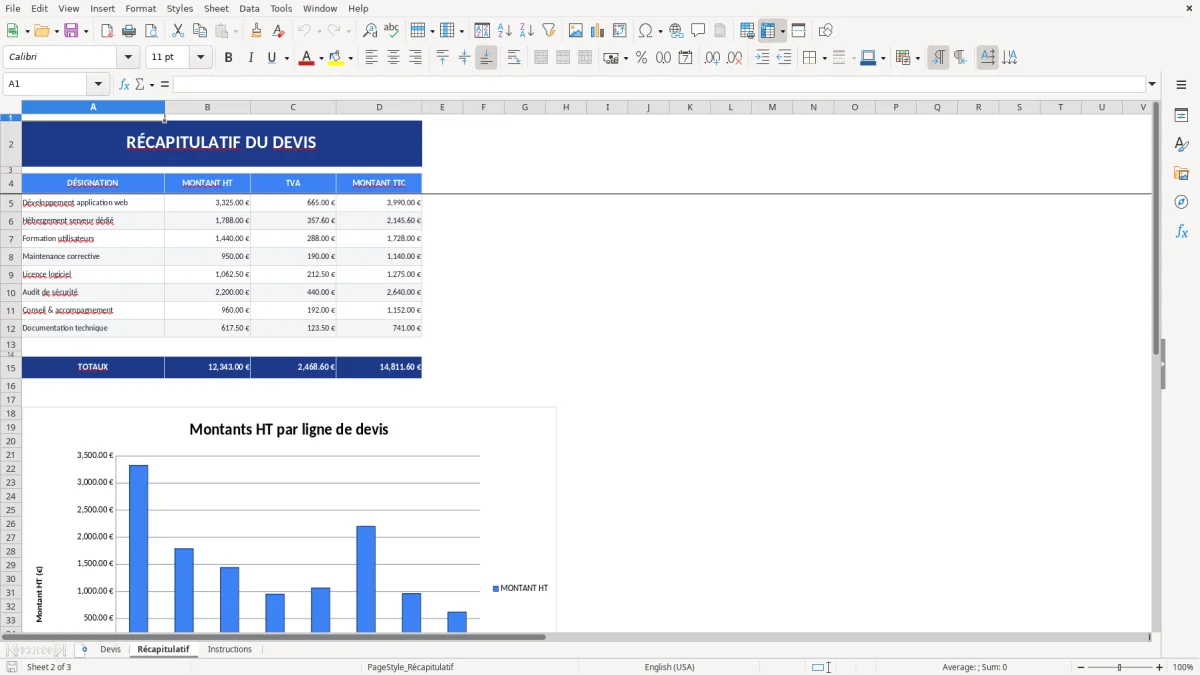This screenshot has height=675, width=1200.
Task: Open the Special Character dropdown arrow
Action: tap(661, 31)
